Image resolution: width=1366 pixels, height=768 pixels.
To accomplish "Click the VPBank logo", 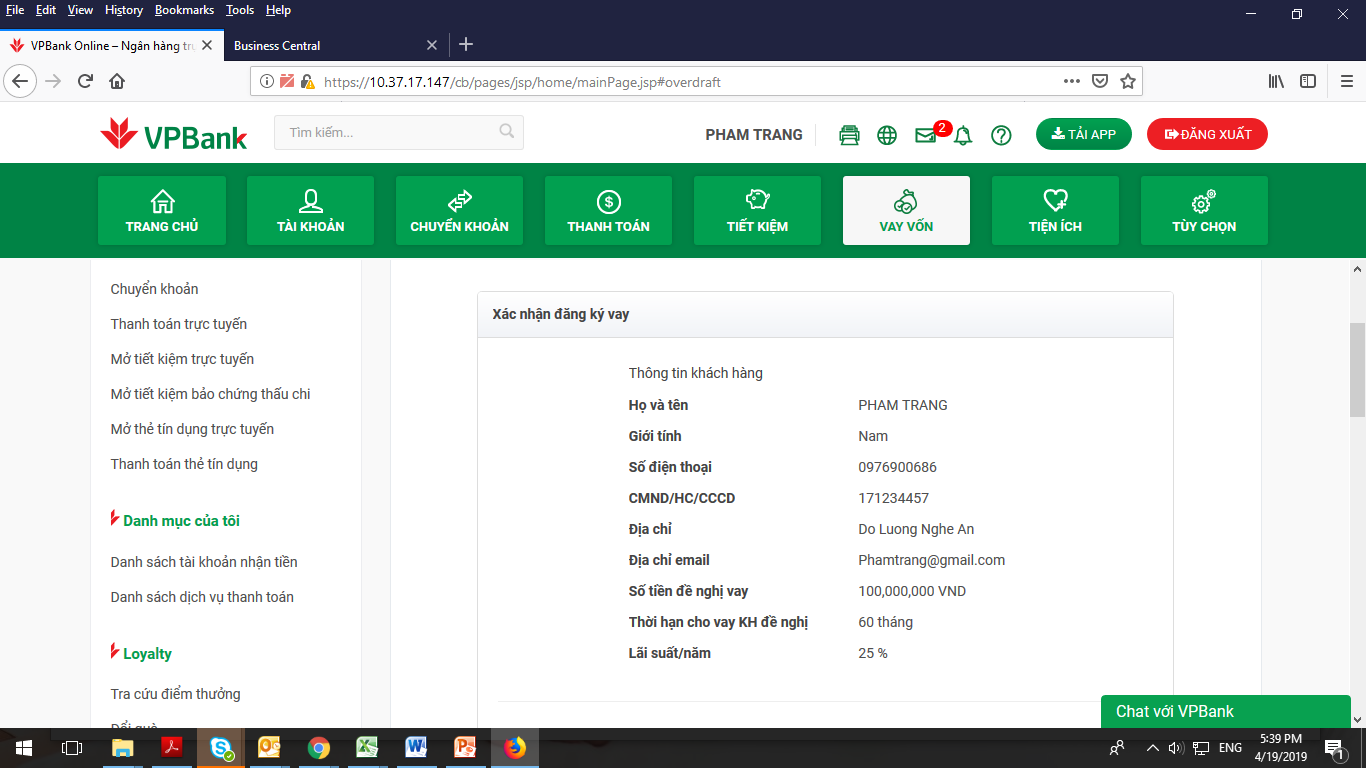I will (174, 134).
